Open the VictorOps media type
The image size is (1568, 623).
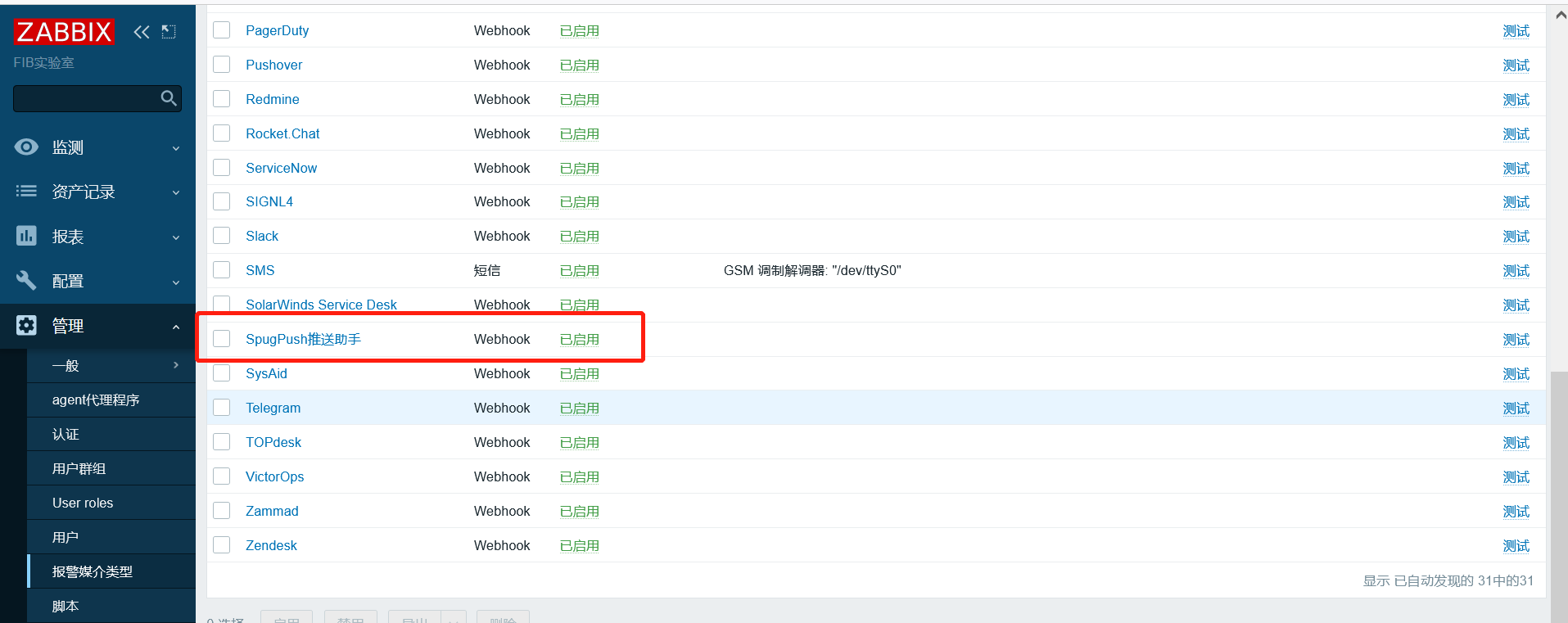tap(274, 476)
